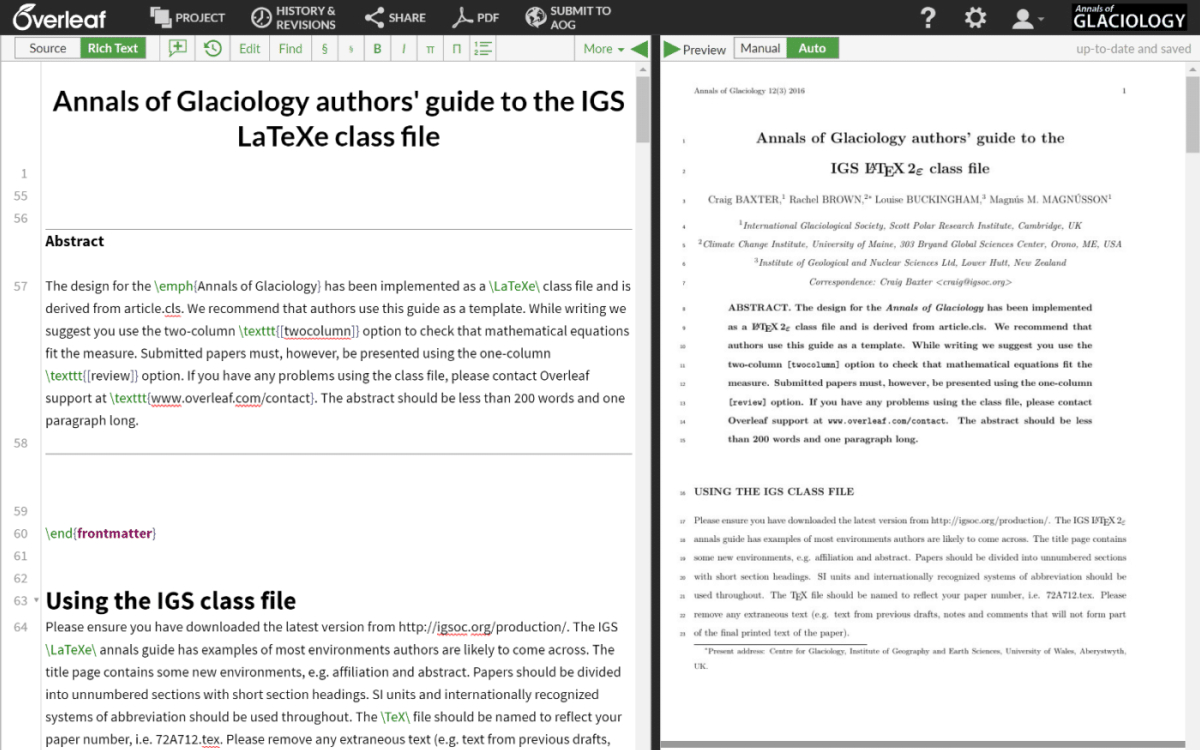This screenshot has width=1200, height=750.
Task: Open the user account dropdown menu
Action: click(1026, 18)
